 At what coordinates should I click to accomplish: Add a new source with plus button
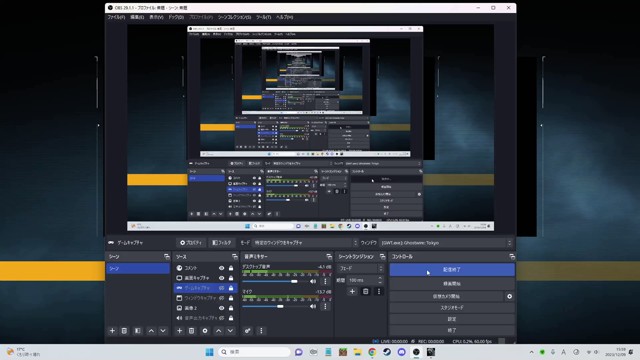tap(180, 331)
